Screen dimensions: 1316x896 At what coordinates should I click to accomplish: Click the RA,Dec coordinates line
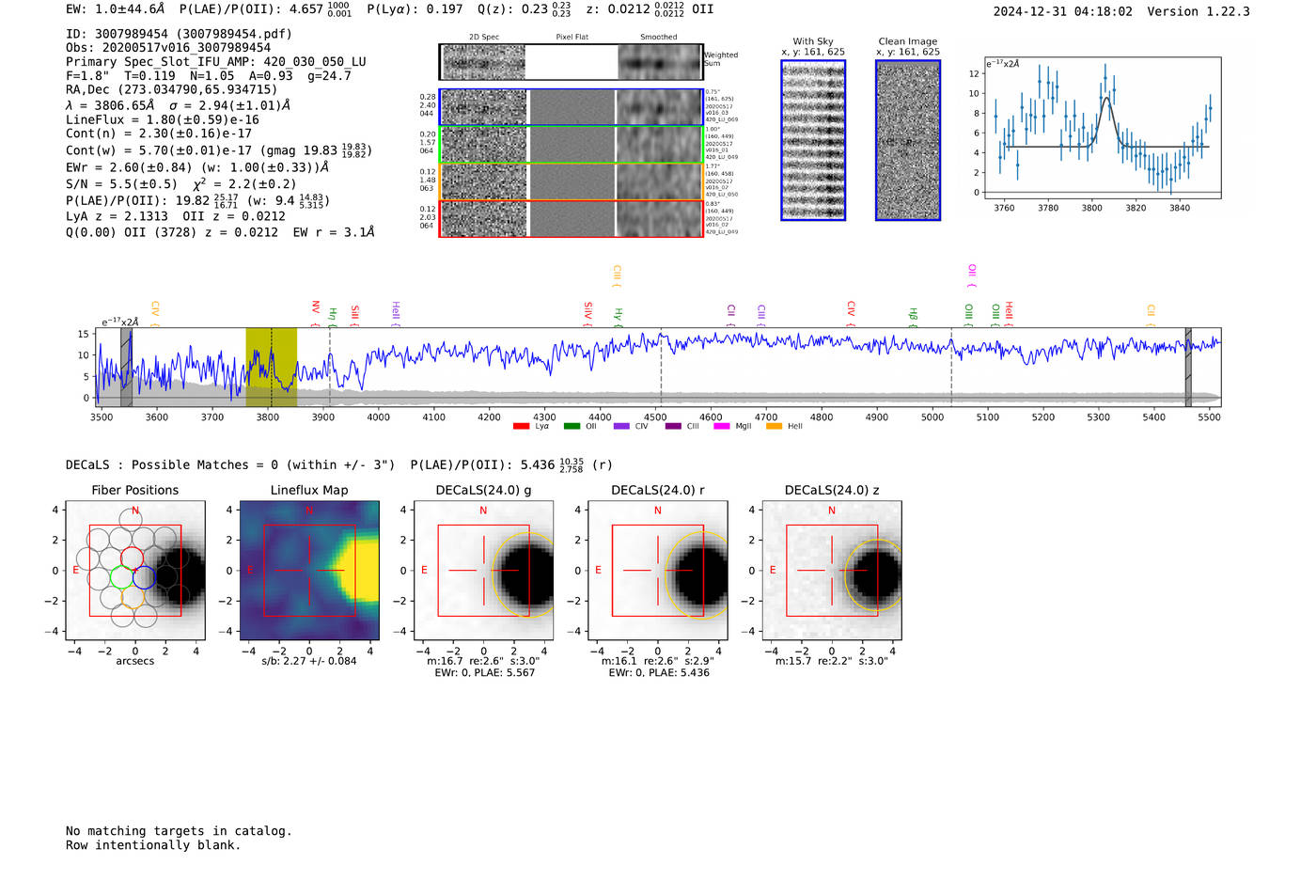pos(171,90)
